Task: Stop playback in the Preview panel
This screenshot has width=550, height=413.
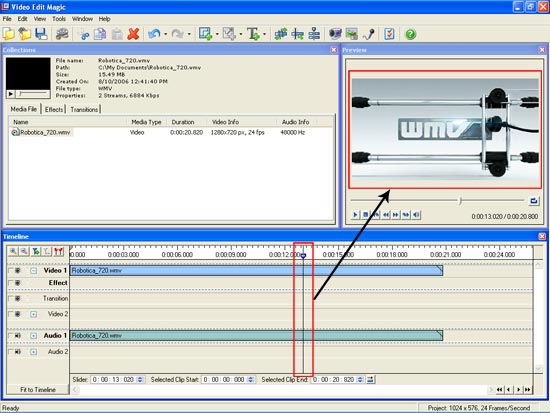Action: [365, 215]
